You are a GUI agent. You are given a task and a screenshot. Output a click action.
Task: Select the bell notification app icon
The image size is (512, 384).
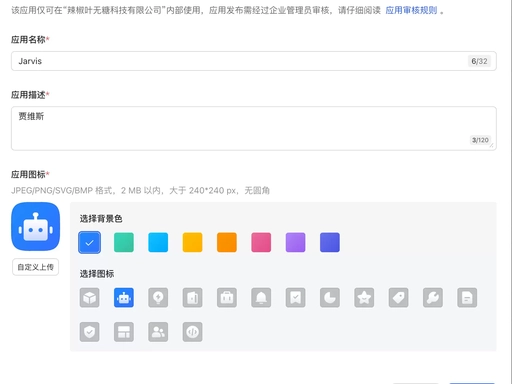[x=261, y=297]
